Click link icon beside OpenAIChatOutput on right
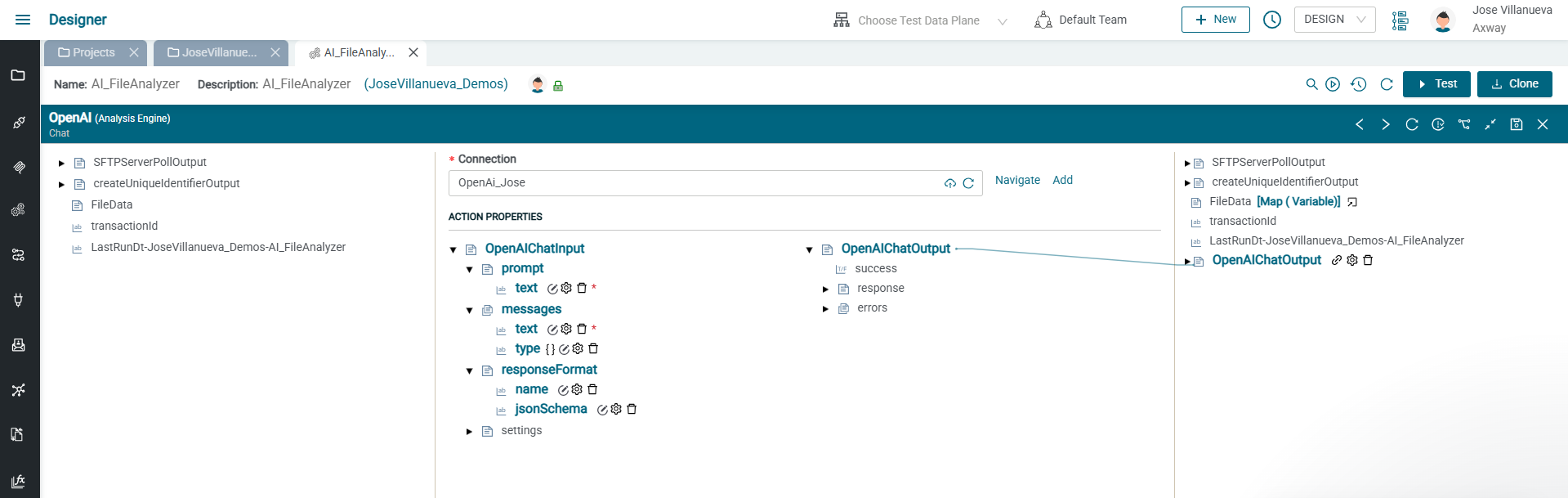Image resolution: width=1568 pixels, height=498 pixels. [1337, 260]
